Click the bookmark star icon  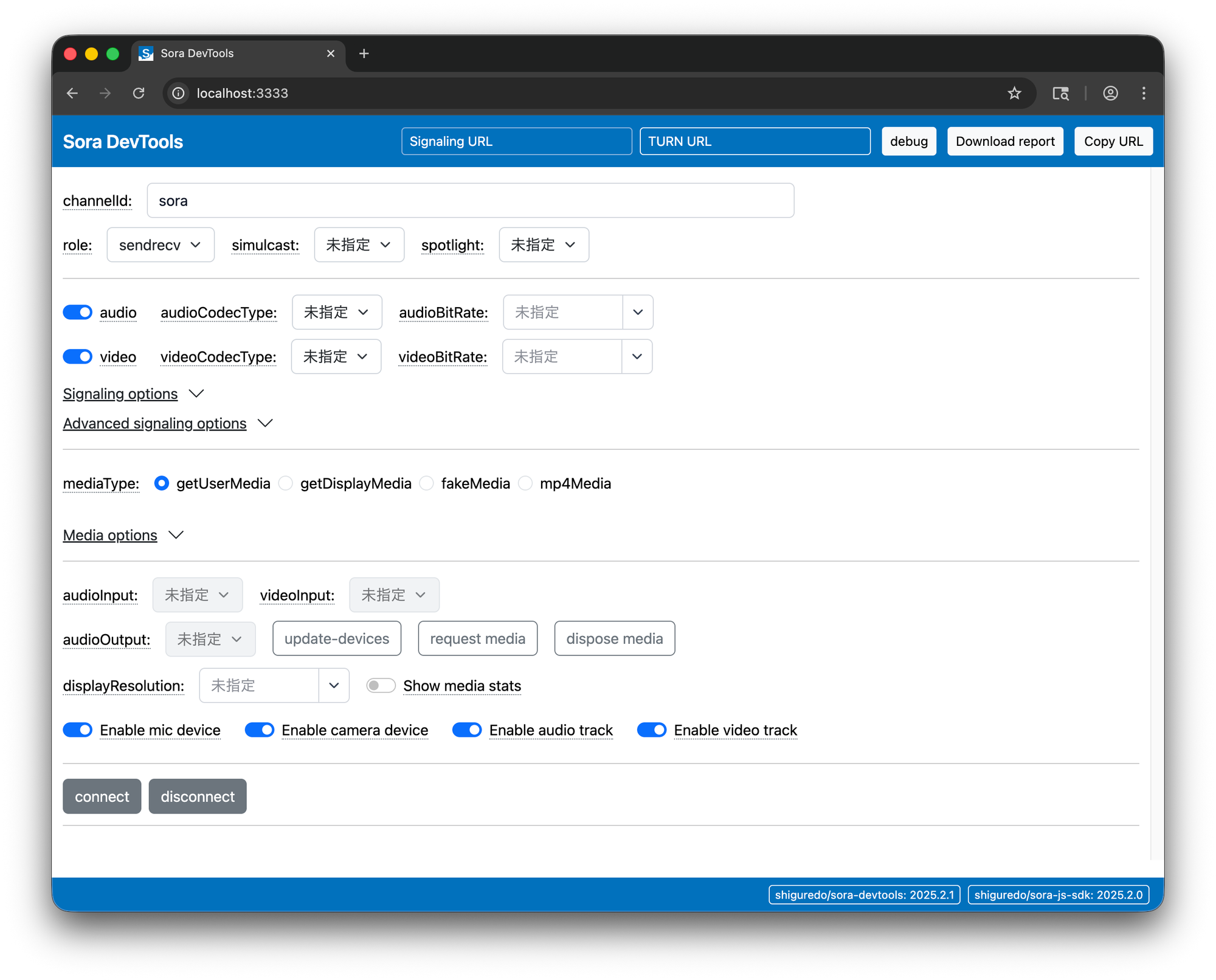[1014, 93]
